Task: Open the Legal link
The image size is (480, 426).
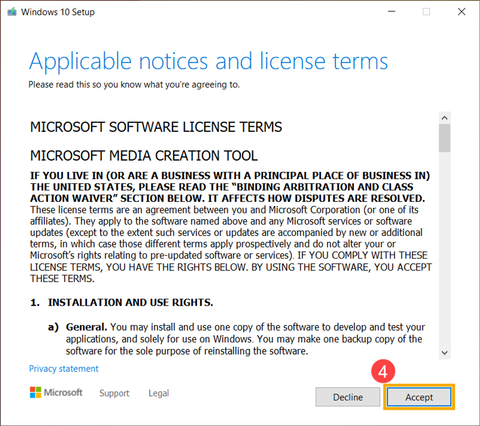Action: tap(159, 393)
